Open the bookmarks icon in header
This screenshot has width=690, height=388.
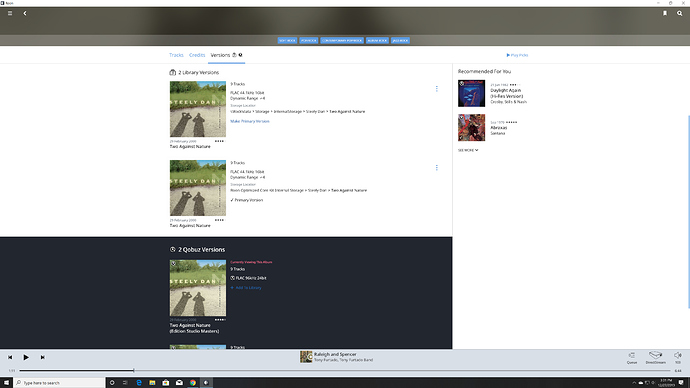(665, 13)
